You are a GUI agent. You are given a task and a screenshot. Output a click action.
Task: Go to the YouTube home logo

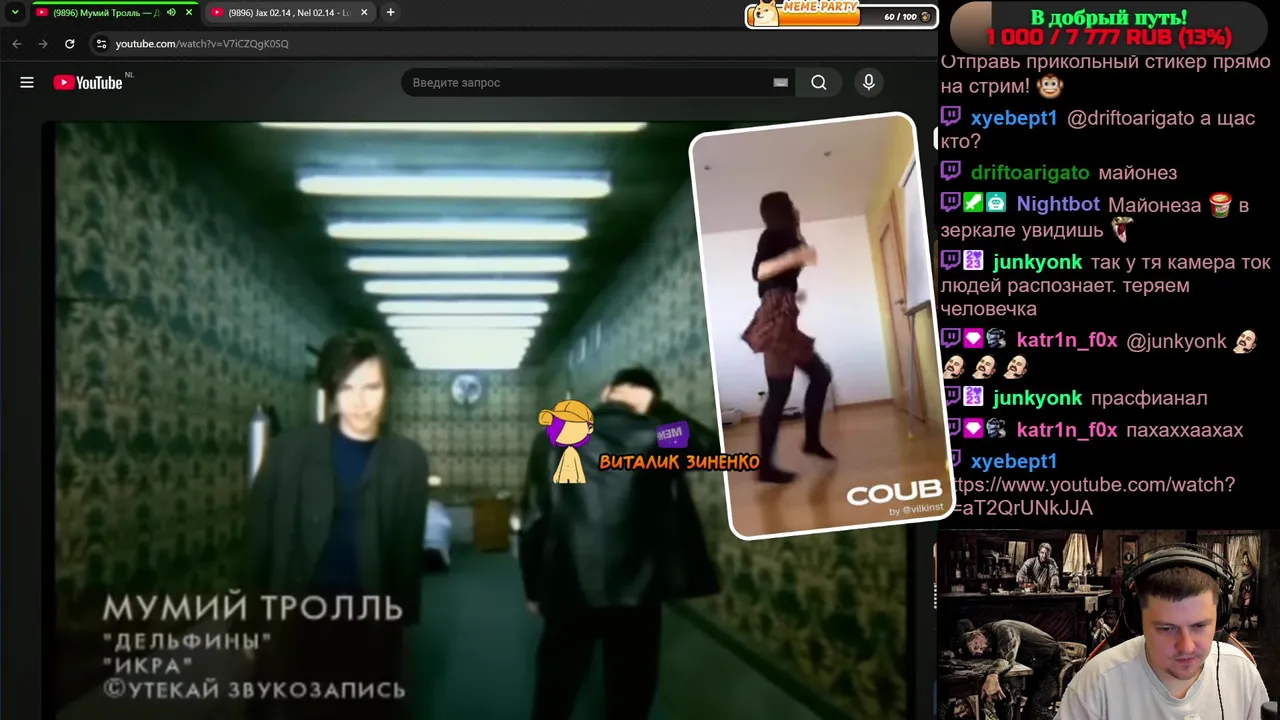coord(88,83)
